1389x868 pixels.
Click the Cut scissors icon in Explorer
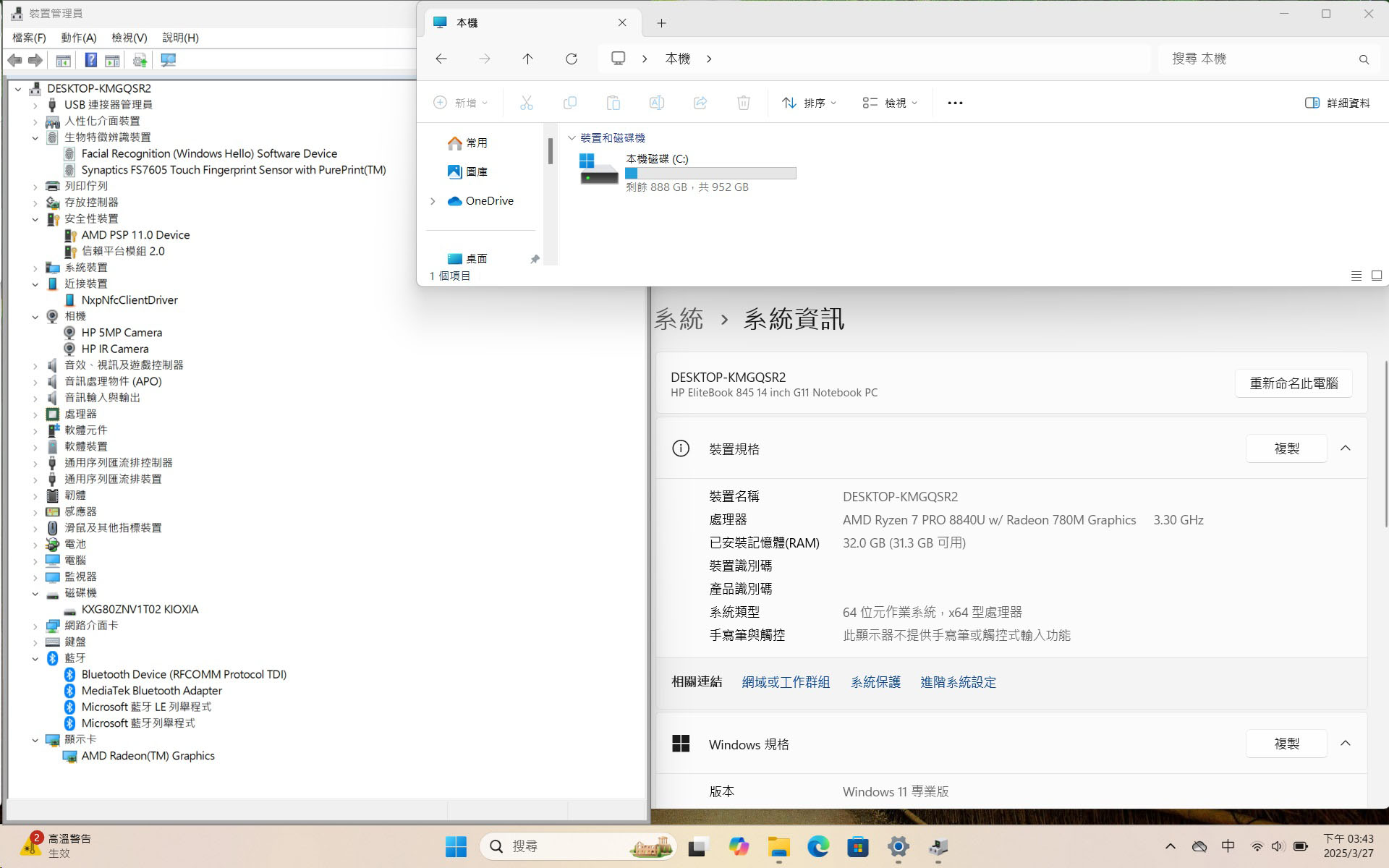[527, 103]
